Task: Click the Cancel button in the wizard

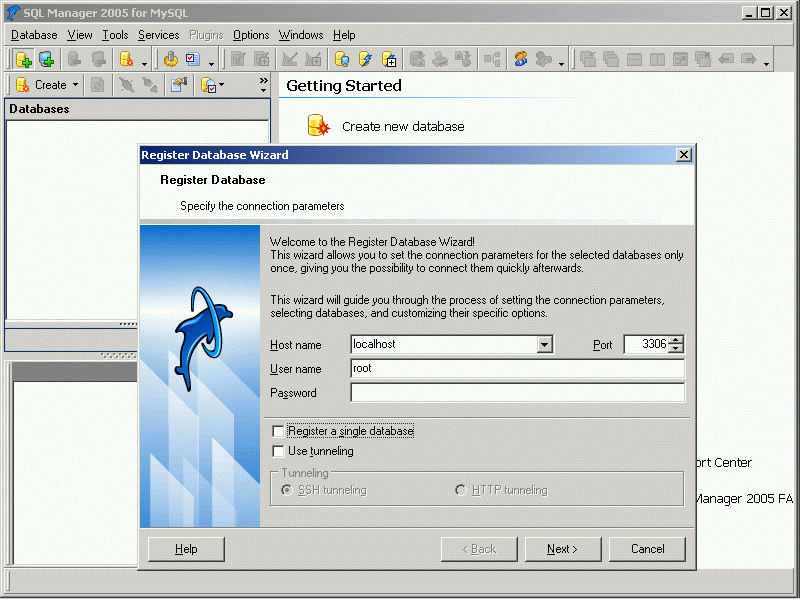Action: [647, 549]
